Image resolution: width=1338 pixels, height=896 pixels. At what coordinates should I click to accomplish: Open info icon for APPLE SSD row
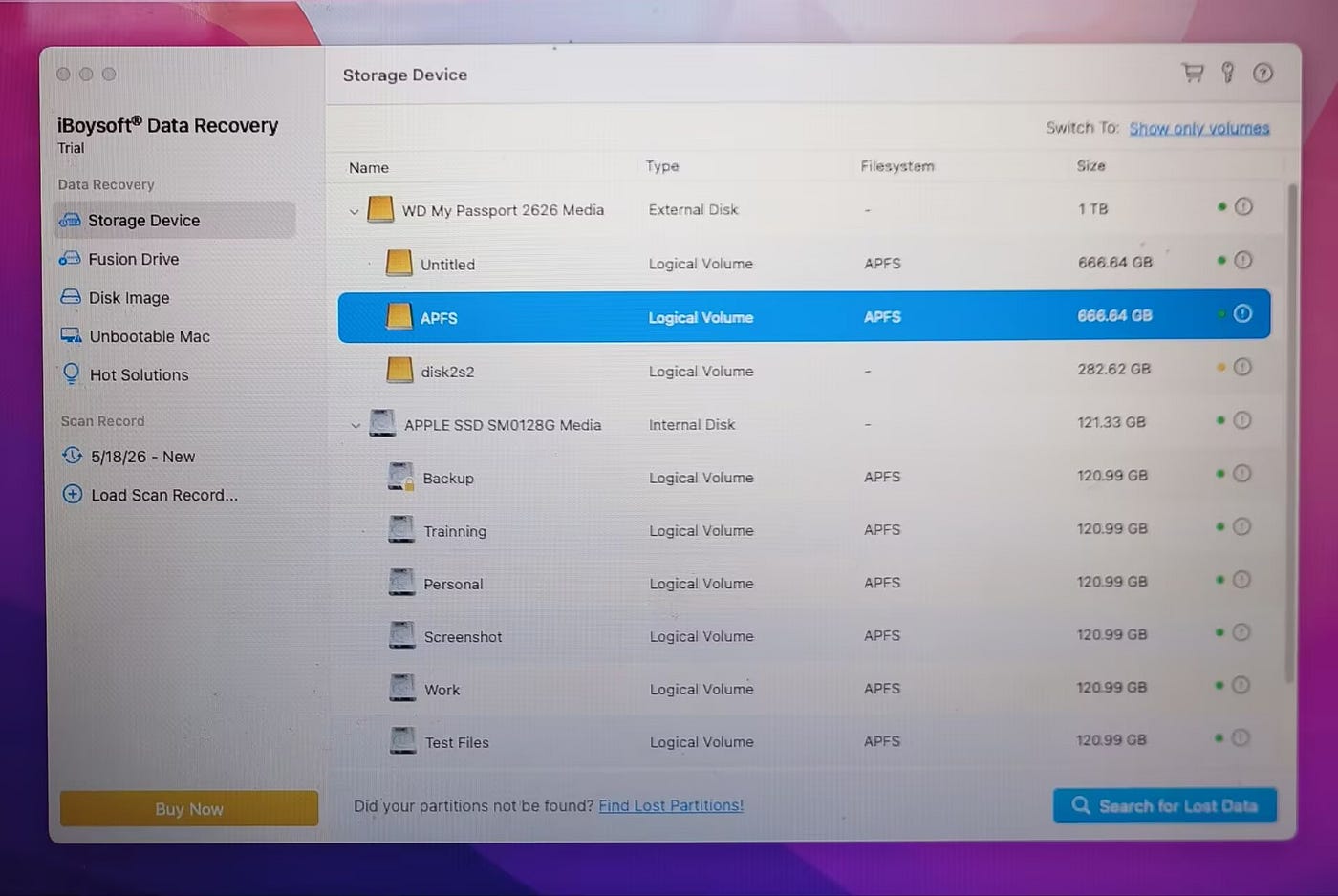click(x=1242, y=420)
